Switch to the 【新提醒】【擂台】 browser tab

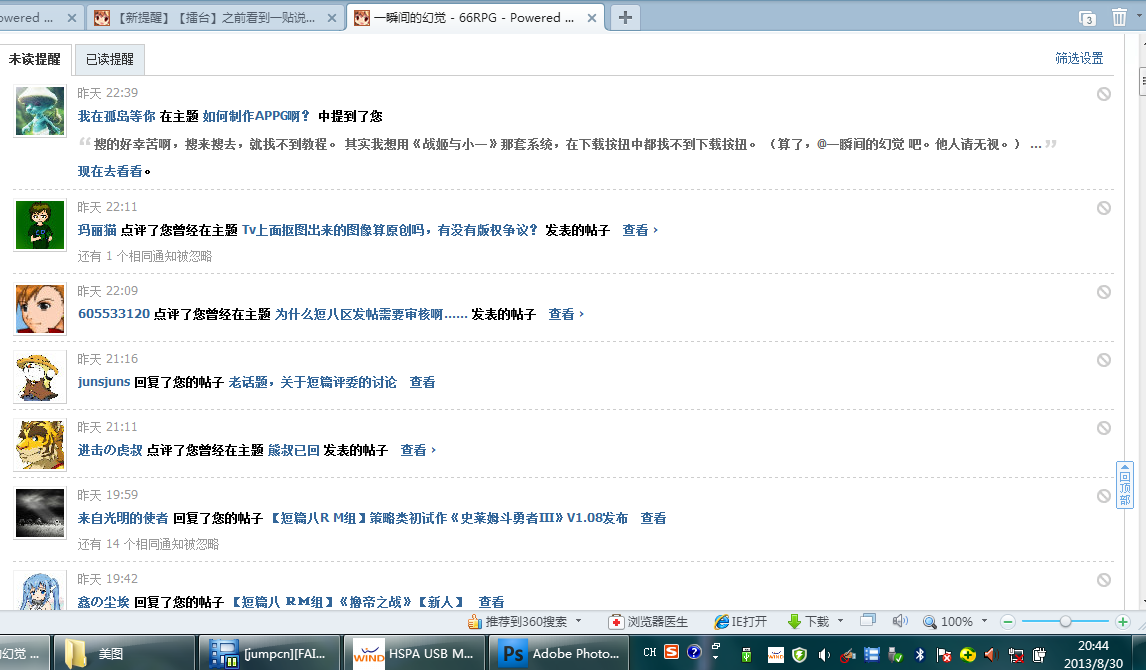click(216, 18)
